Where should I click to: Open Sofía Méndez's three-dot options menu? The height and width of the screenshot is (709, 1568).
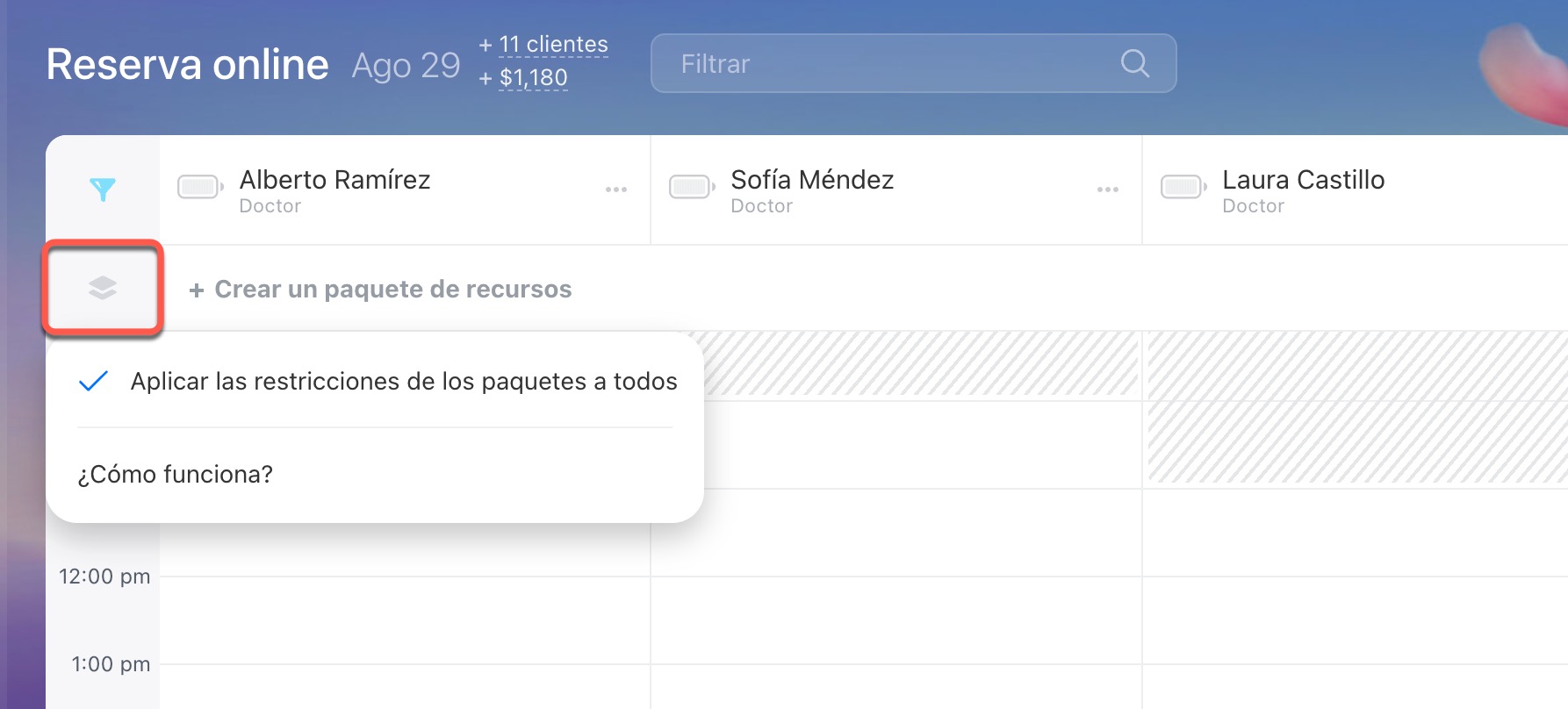(1108, 190)
